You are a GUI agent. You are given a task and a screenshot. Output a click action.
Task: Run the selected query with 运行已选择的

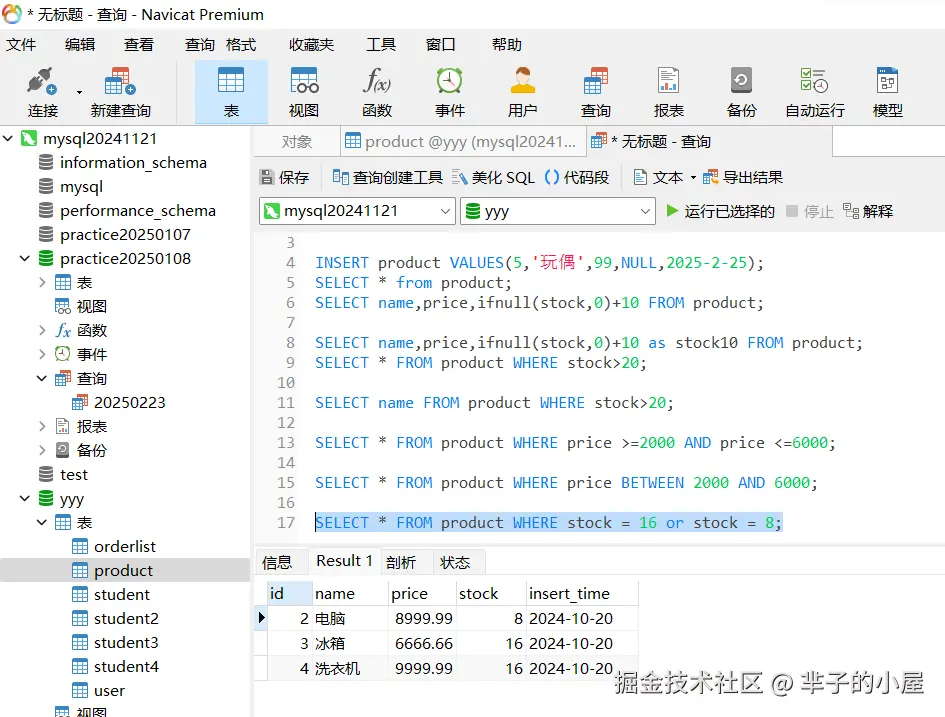720,211
